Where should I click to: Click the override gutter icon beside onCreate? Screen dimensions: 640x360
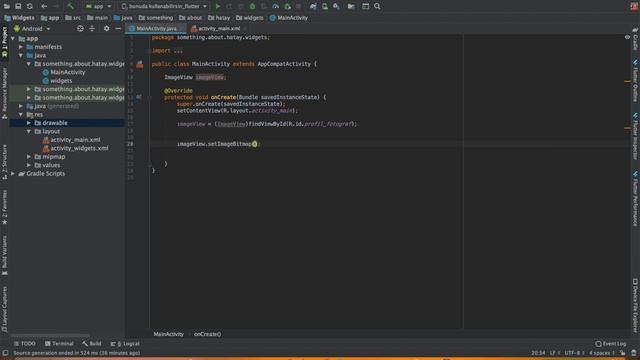[139, 97]
